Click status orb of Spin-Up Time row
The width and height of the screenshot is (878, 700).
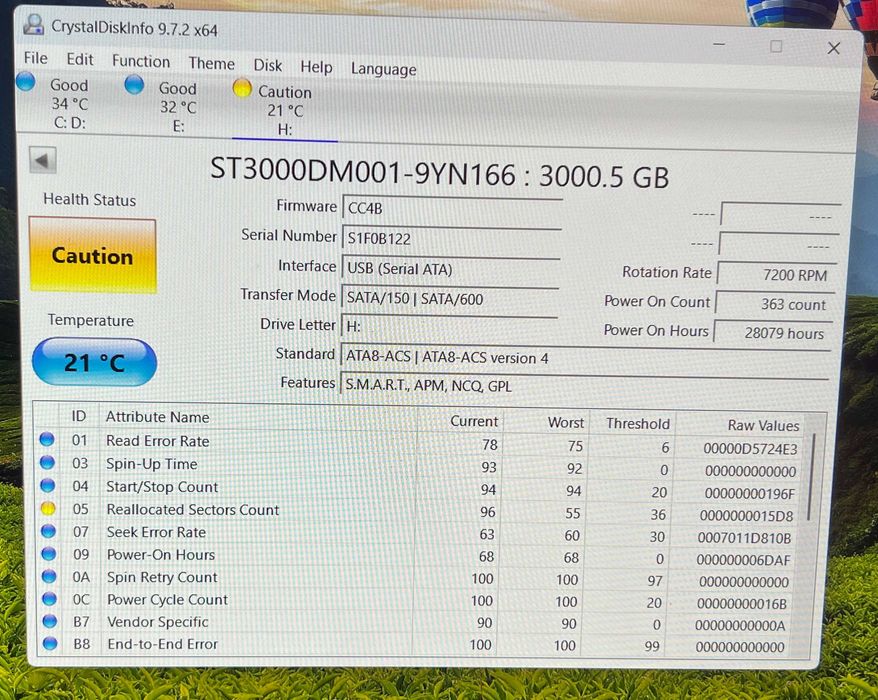(x=48, y=462)
